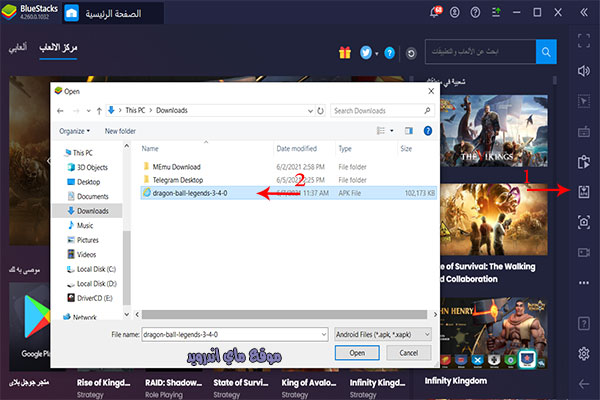Click the BlueStacks account profile icon
Viewport: 600px width, 400px height.
pyautogui.click(x=455, y=12)
